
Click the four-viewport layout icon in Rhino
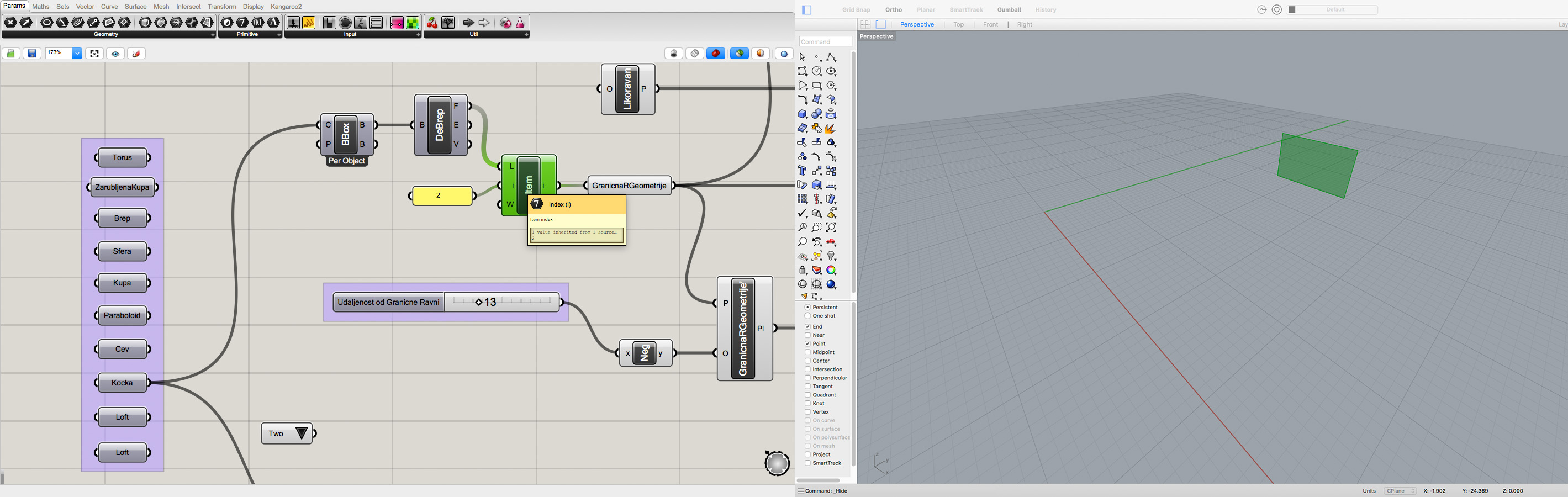pos(865,24)
